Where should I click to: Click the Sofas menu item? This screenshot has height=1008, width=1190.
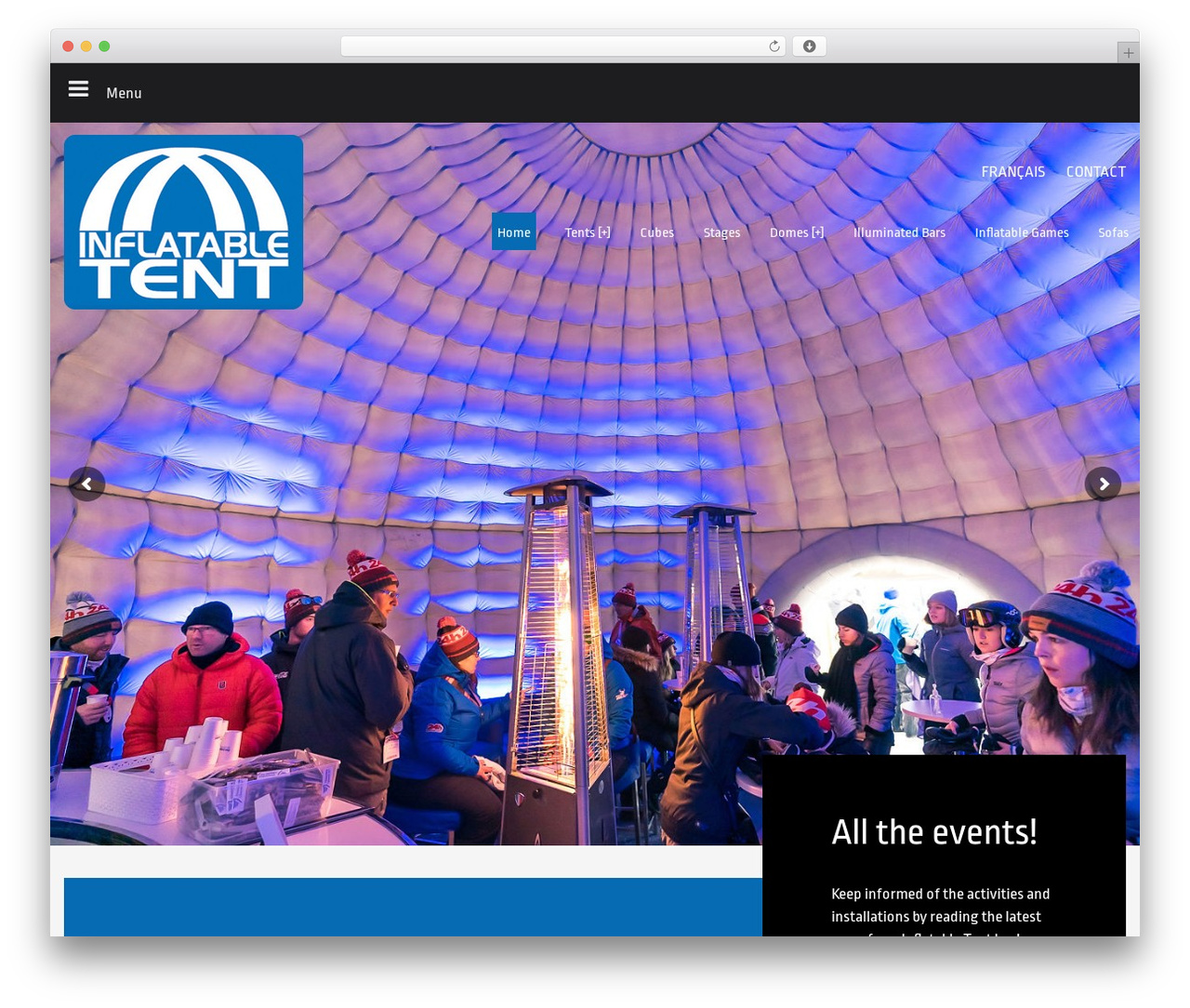tap(1113, 232)
